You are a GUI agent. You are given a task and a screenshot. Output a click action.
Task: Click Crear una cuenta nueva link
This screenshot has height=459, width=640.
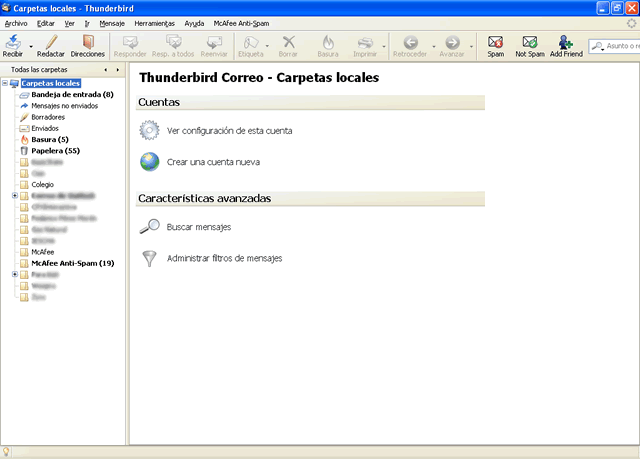[x=213, y=162]
